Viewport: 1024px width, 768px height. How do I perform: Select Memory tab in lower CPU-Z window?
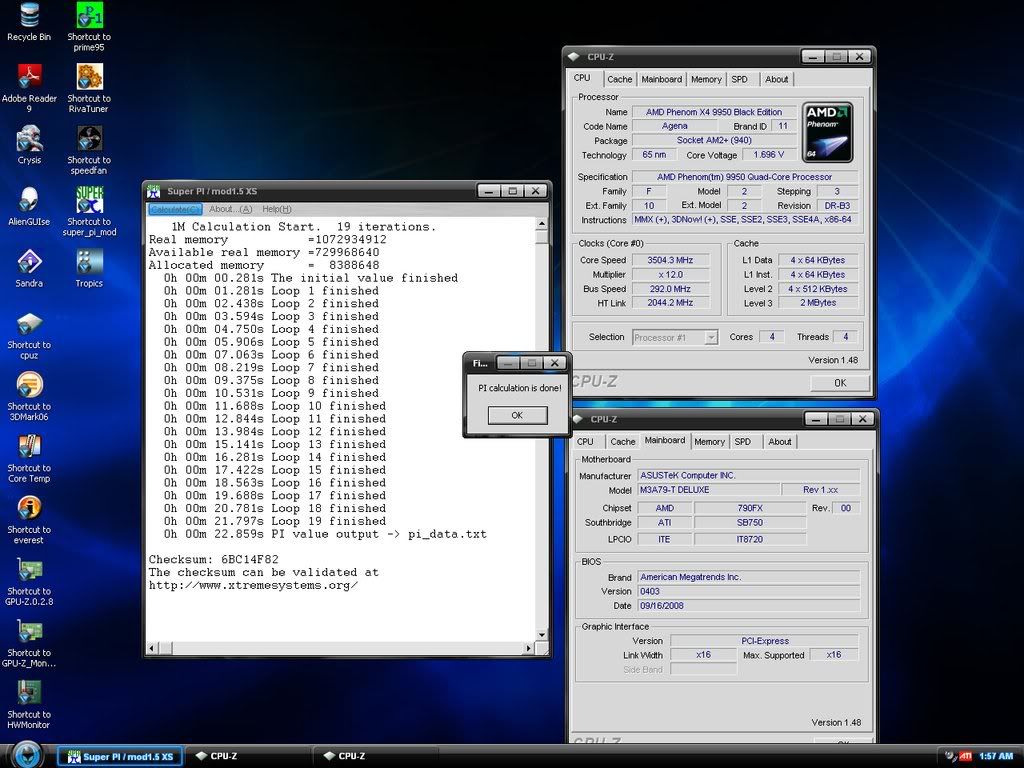pos(709,441)
